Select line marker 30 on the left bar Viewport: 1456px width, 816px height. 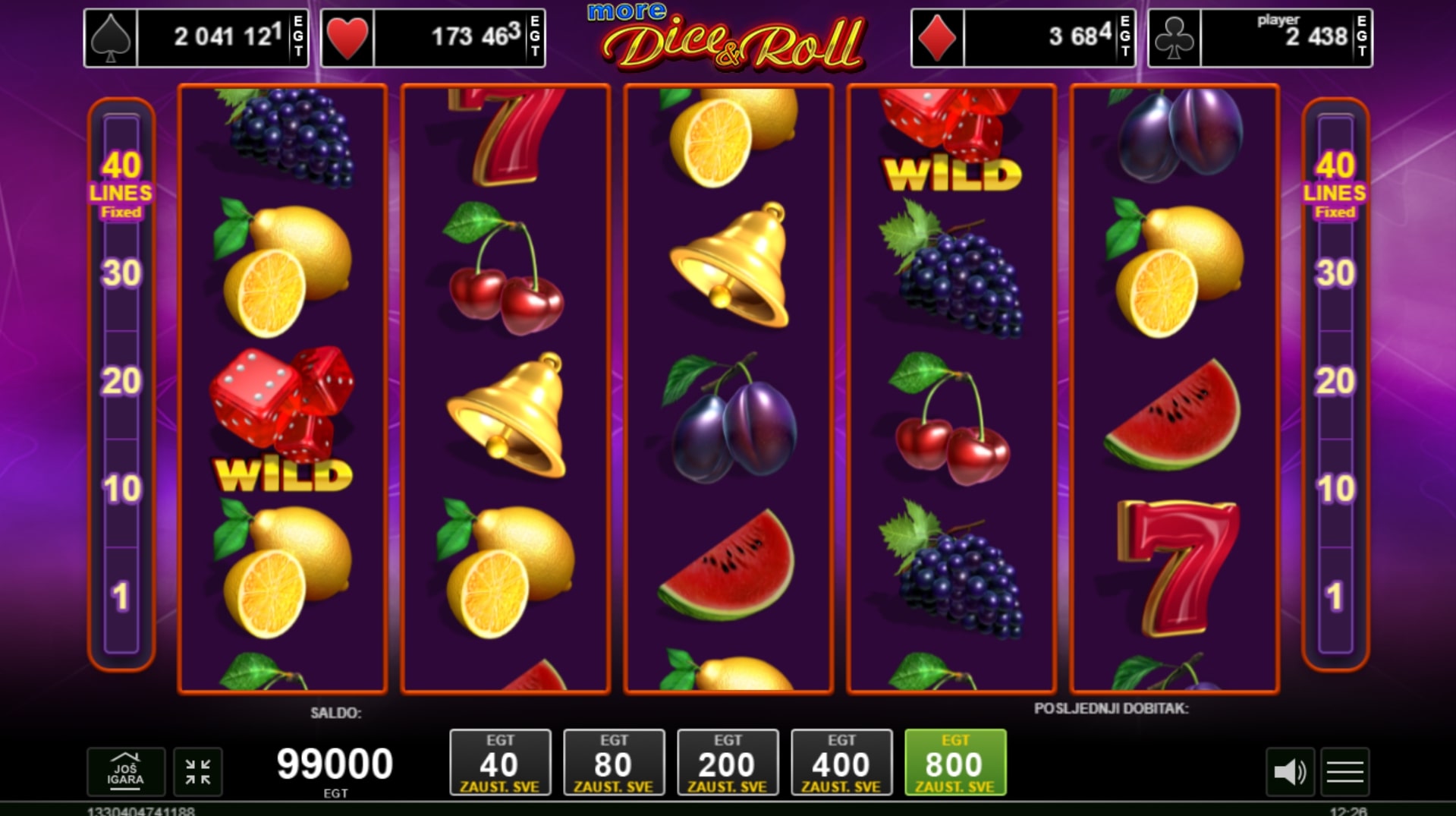pos(121,273)
